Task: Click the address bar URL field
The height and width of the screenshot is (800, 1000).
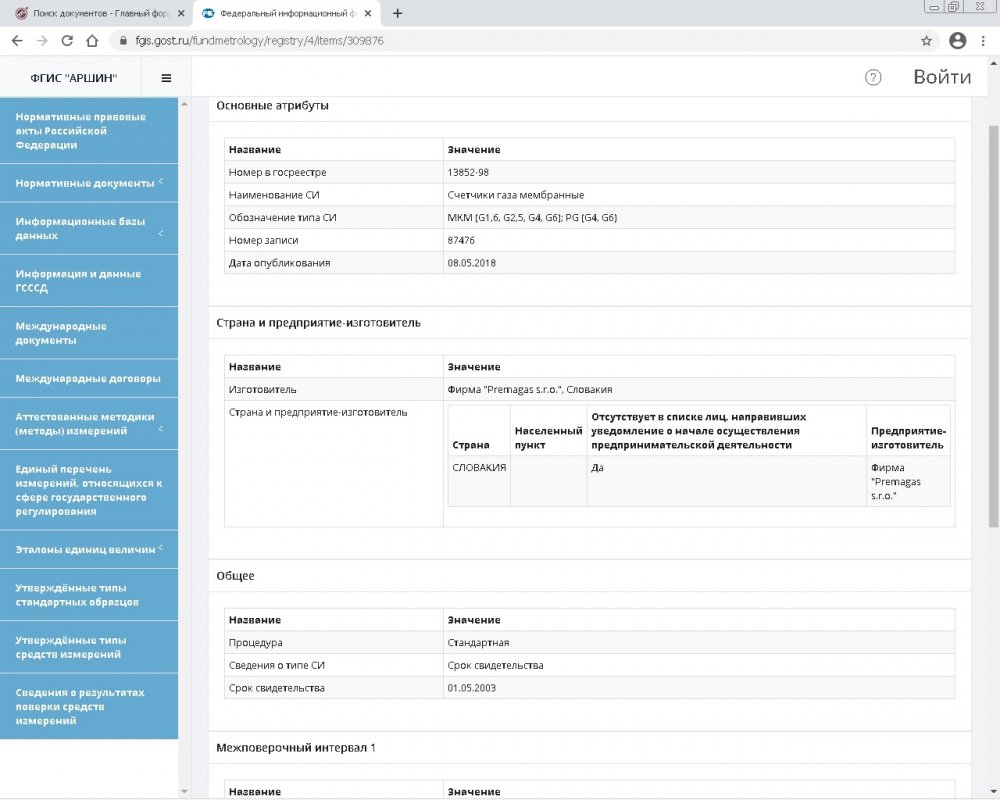Action: (500, 41)
